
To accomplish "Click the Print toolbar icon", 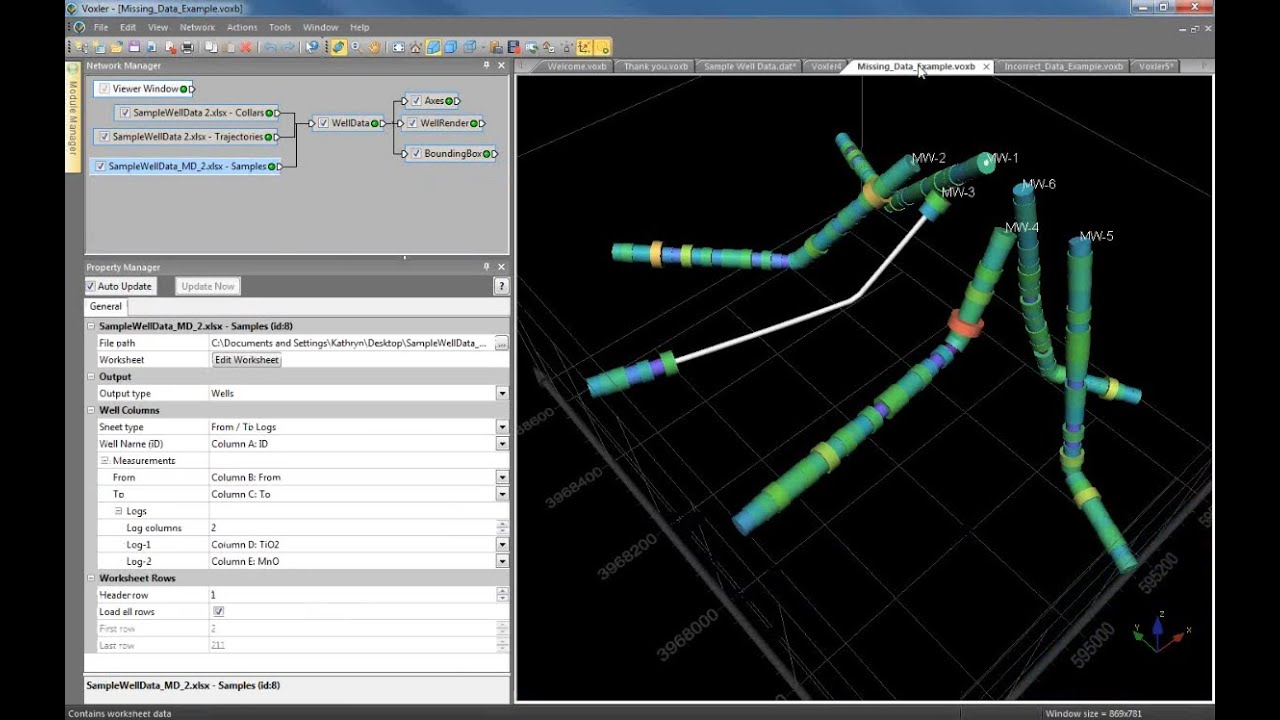I will coord(187,47).
